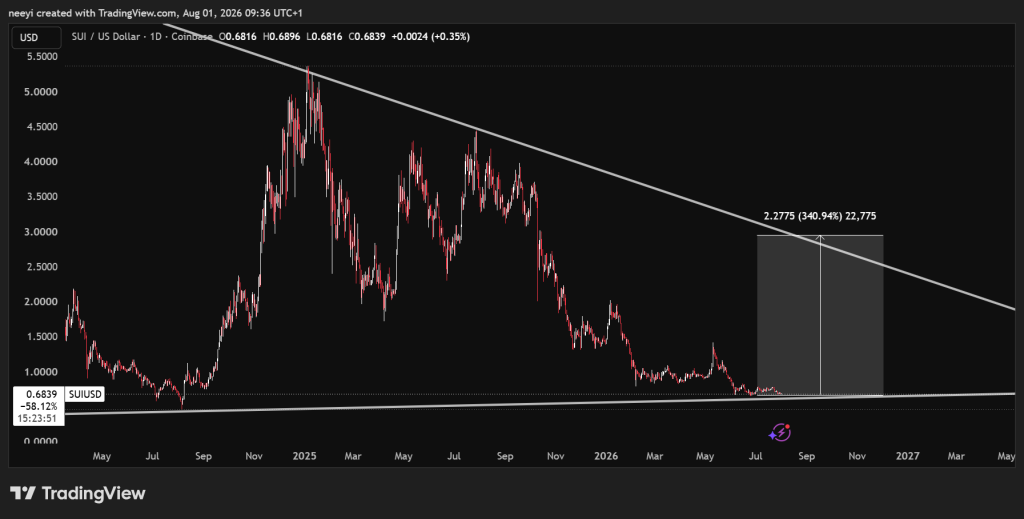Click the TradingView logo at the bottom
1024x519 pixels.
tap(78, 493)
